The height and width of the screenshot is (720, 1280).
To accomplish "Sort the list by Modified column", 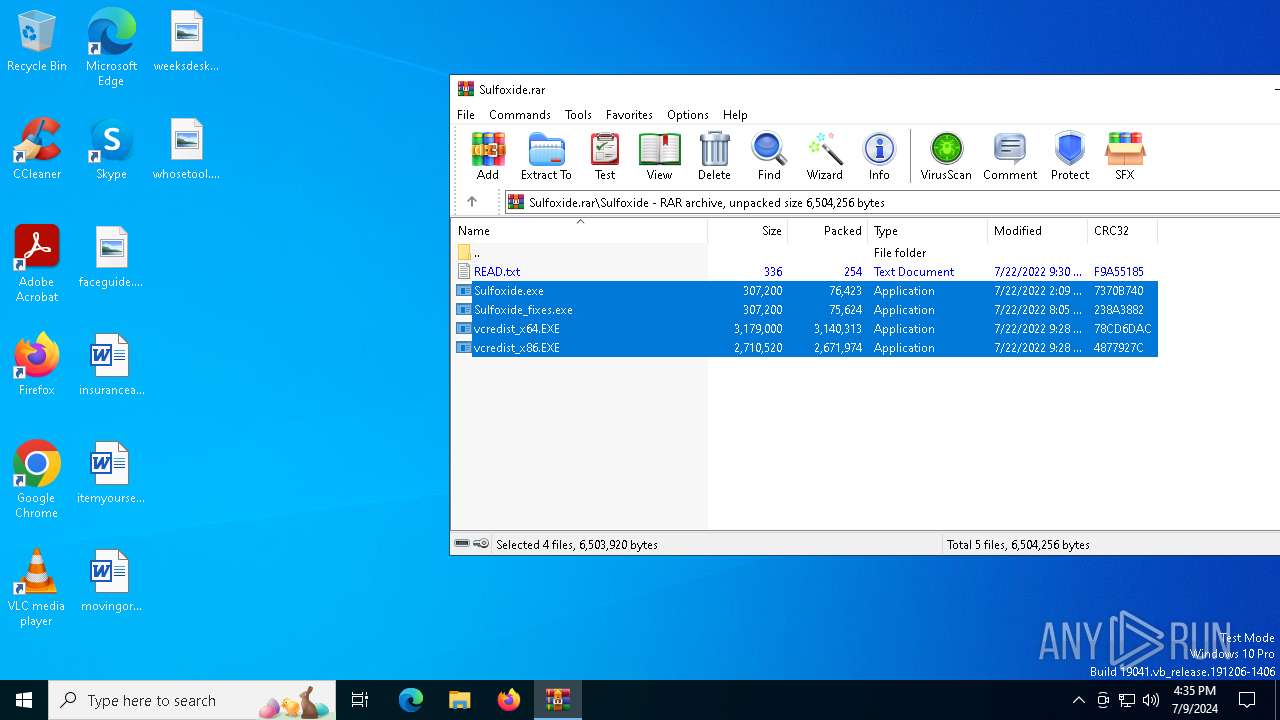I will 1037,231.
